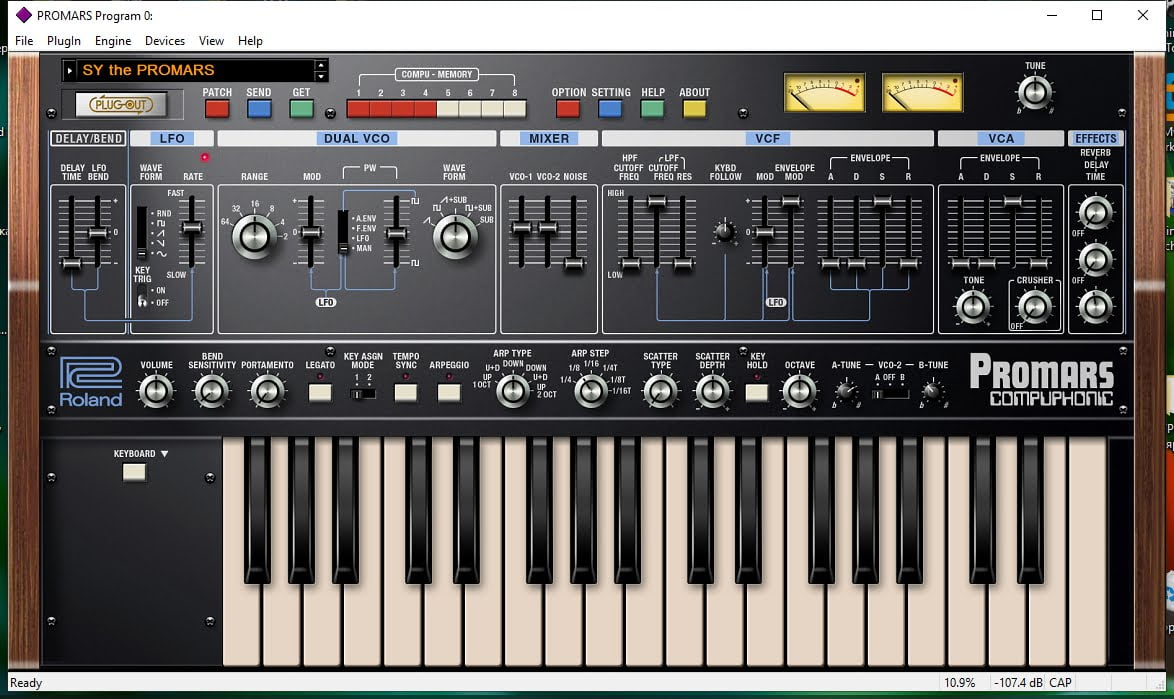Image resolution: width=1174 pixels, height=699 pixels.
Task: Click the blue SEND button
Action: (x=259, y=109)
